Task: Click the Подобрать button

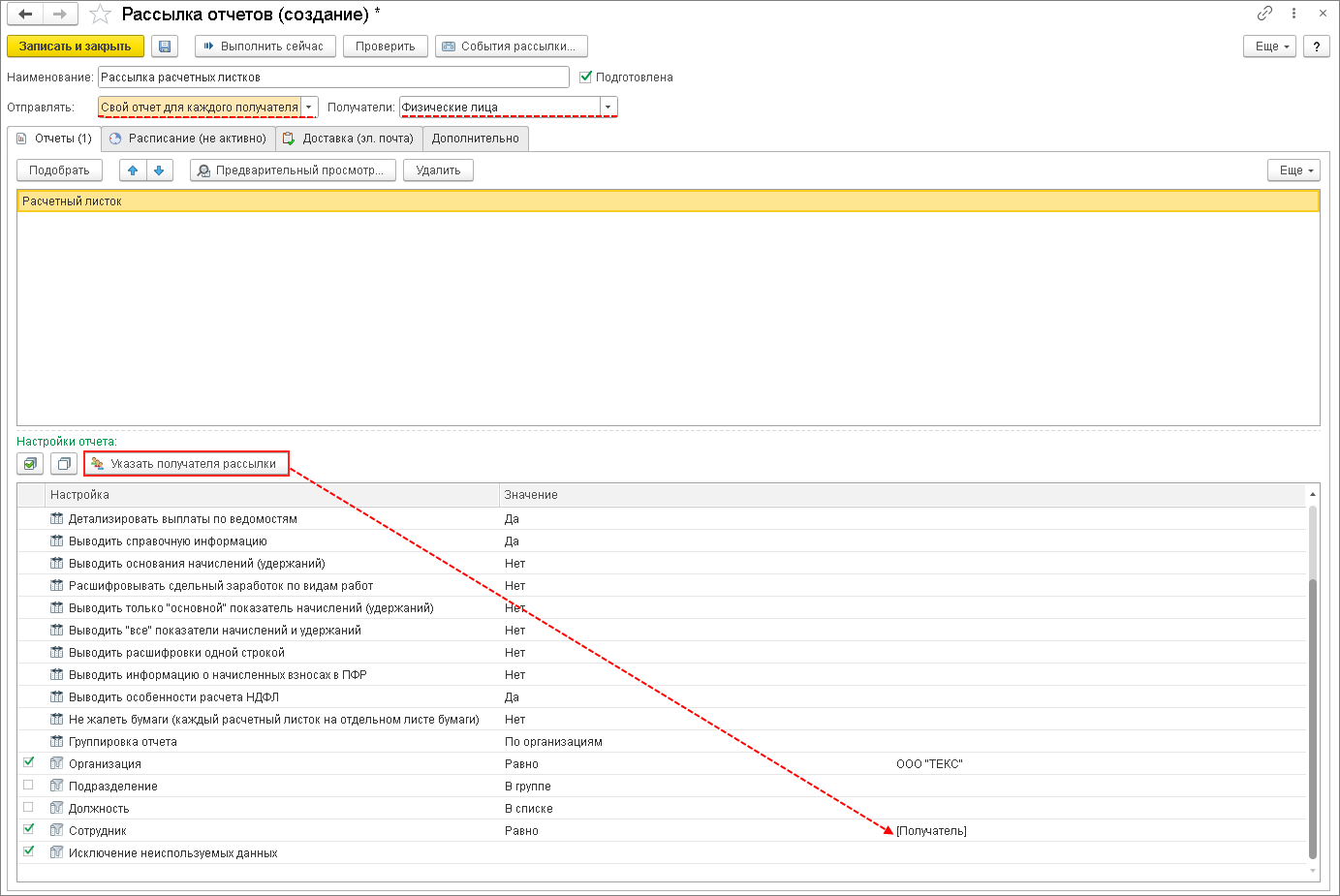Action: 59,170
